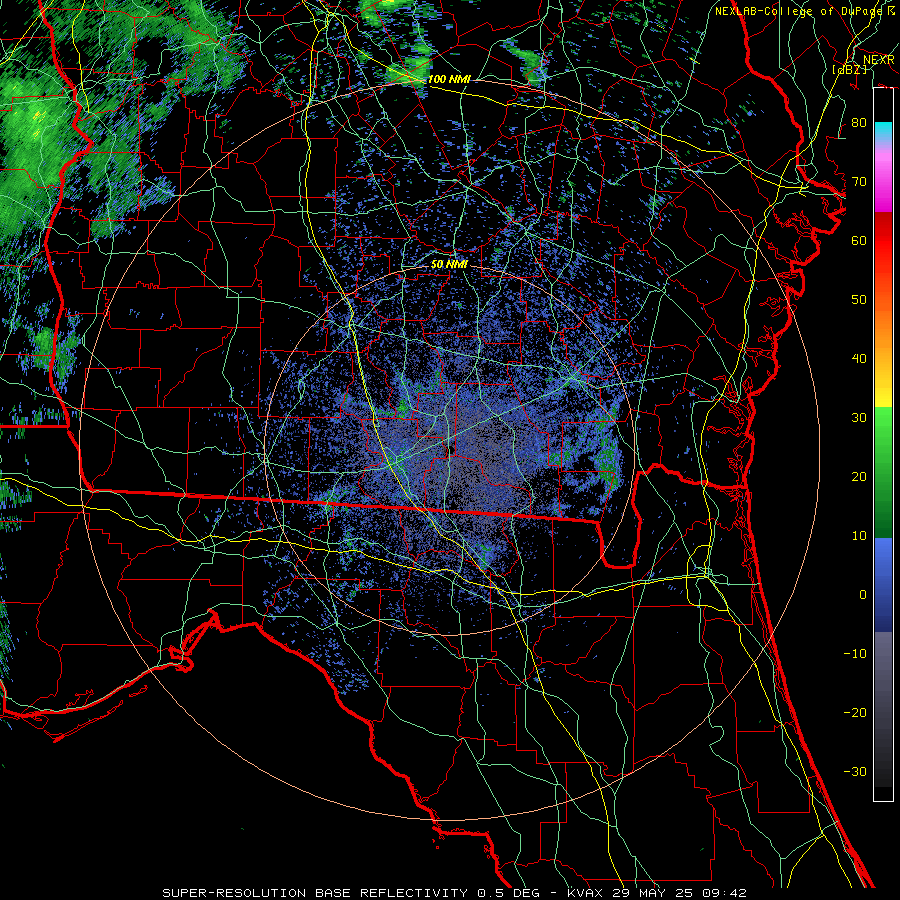Click the 80 dBZ scale value
Image resolution: width=900 pixels, height=900 pixels.
pos(859,123)
